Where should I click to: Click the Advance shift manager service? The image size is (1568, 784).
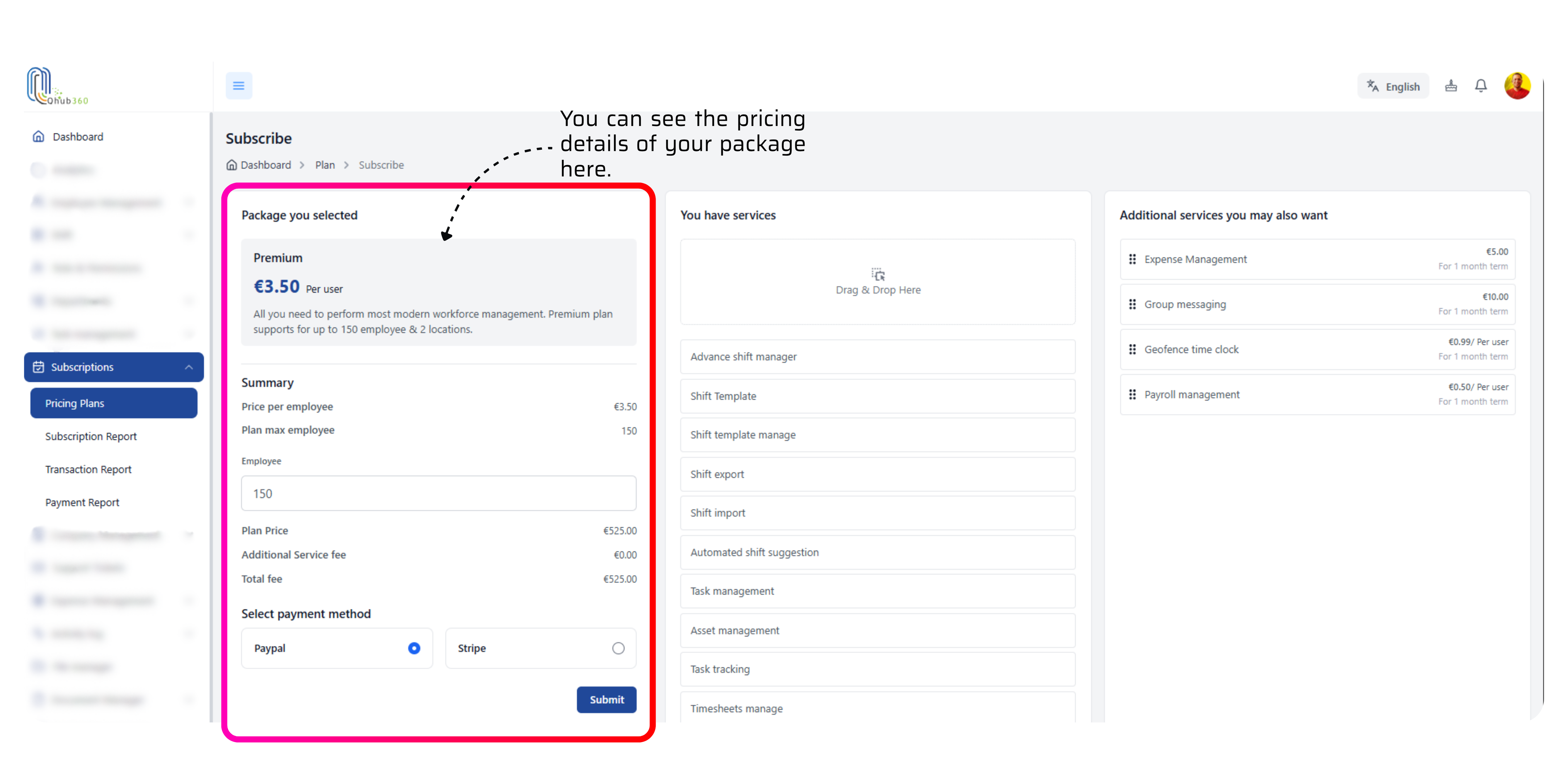click(878, 357)
